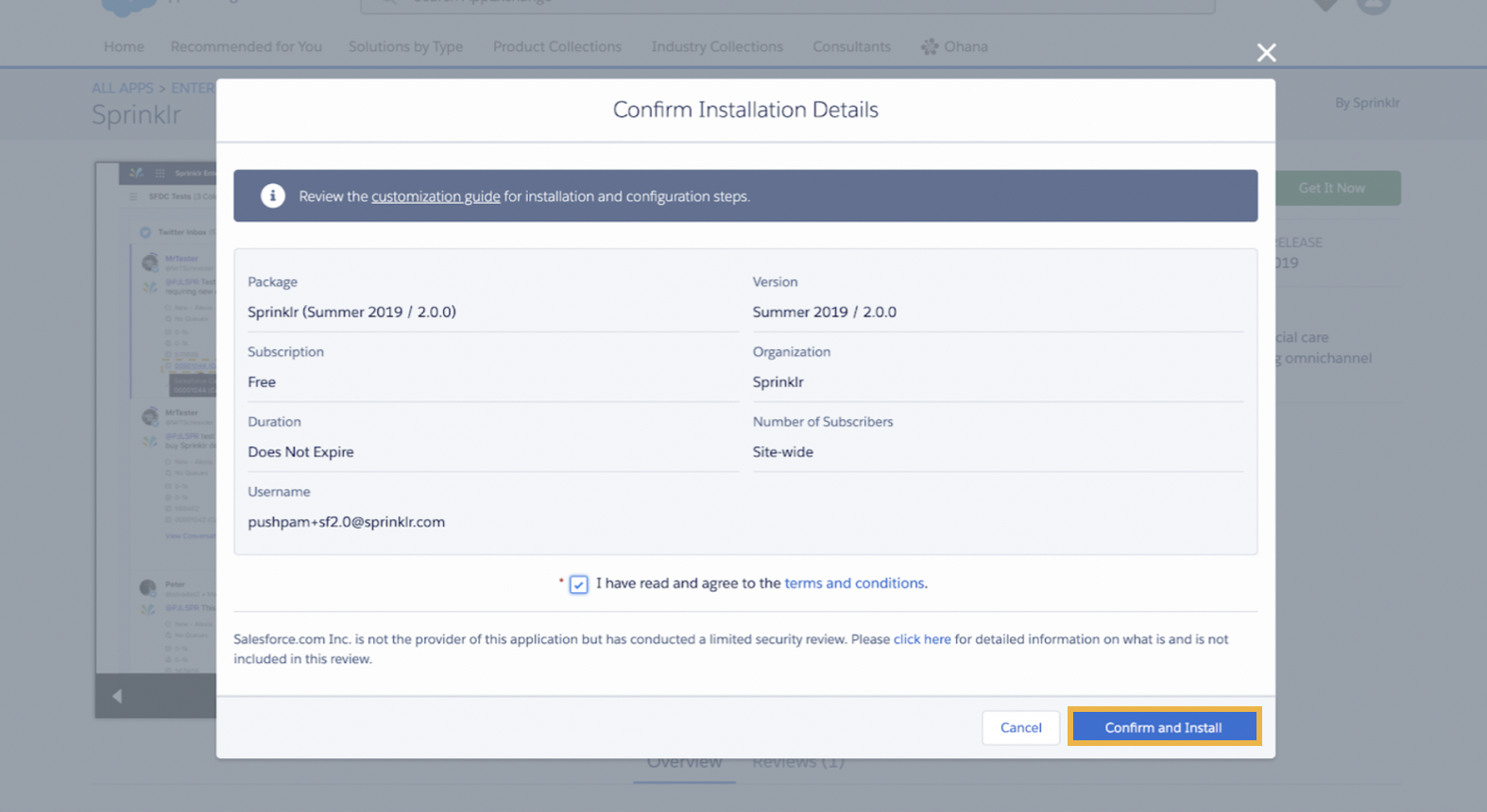Click the Organization value 'Sprinklr'
This screenshot has height=812, width=1487.
point(778,382)
